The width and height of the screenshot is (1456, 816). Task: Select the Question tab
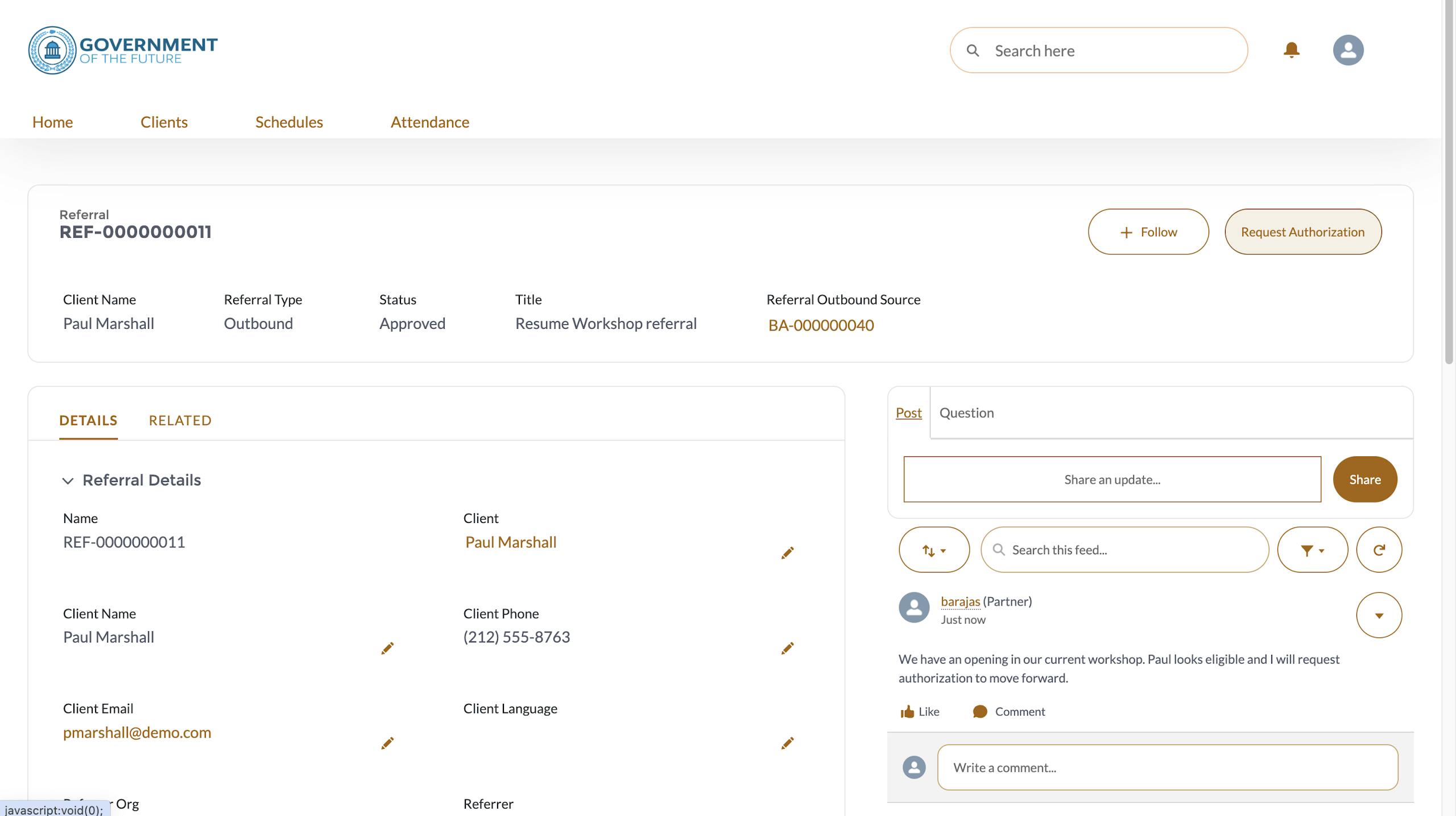pyautogui.click(x=966, y=413)
